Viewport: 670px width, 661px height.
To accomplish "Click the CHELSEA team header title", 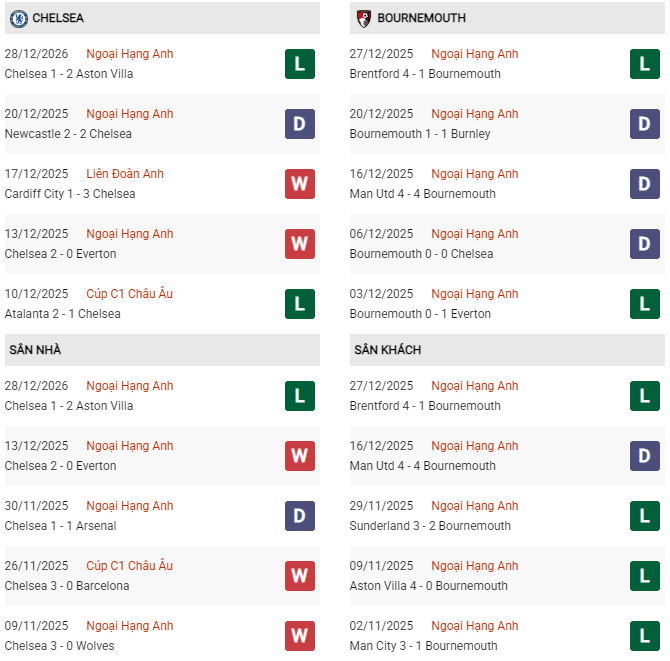I will [x=58, y=18].
